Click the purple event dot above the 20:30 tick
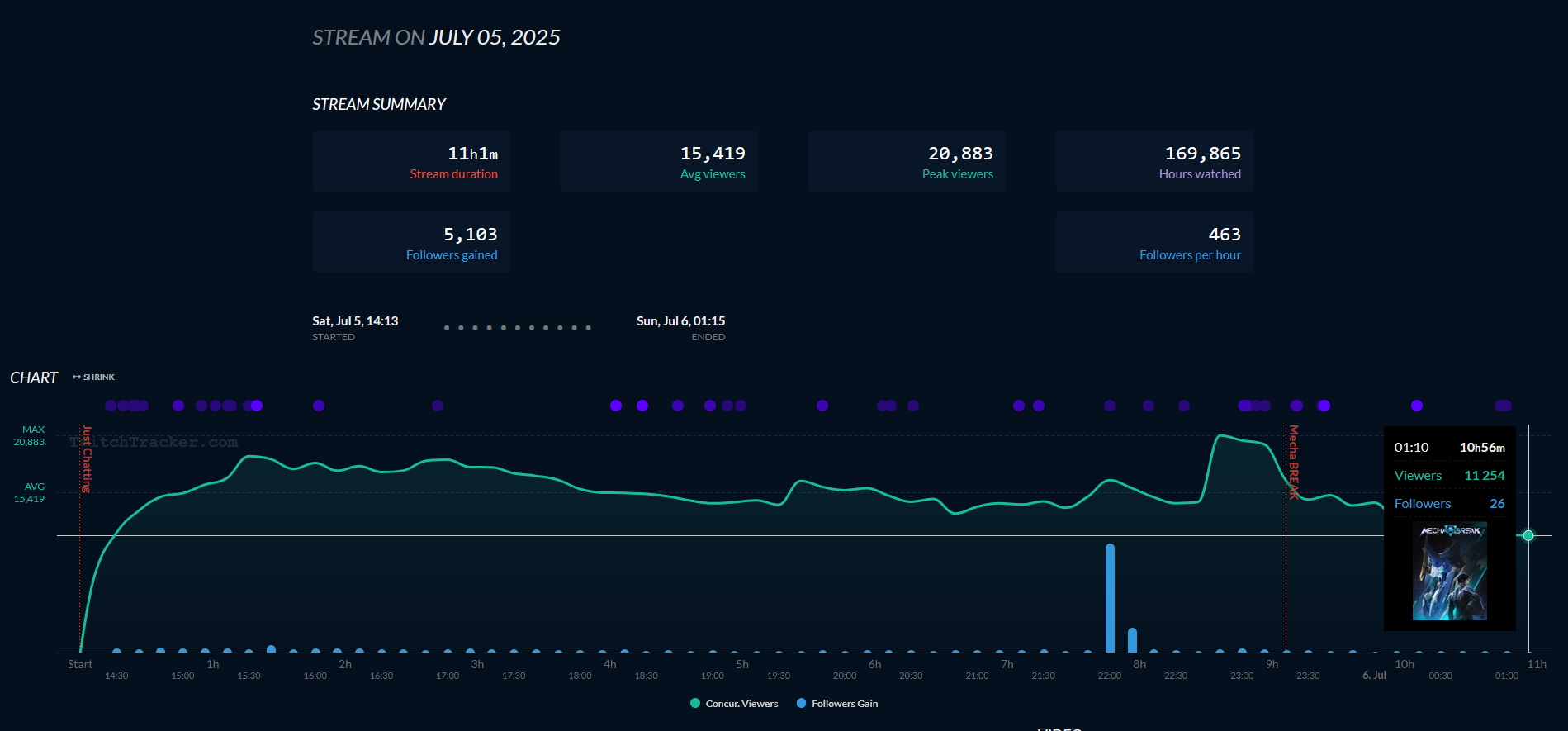 coord(913,406)
